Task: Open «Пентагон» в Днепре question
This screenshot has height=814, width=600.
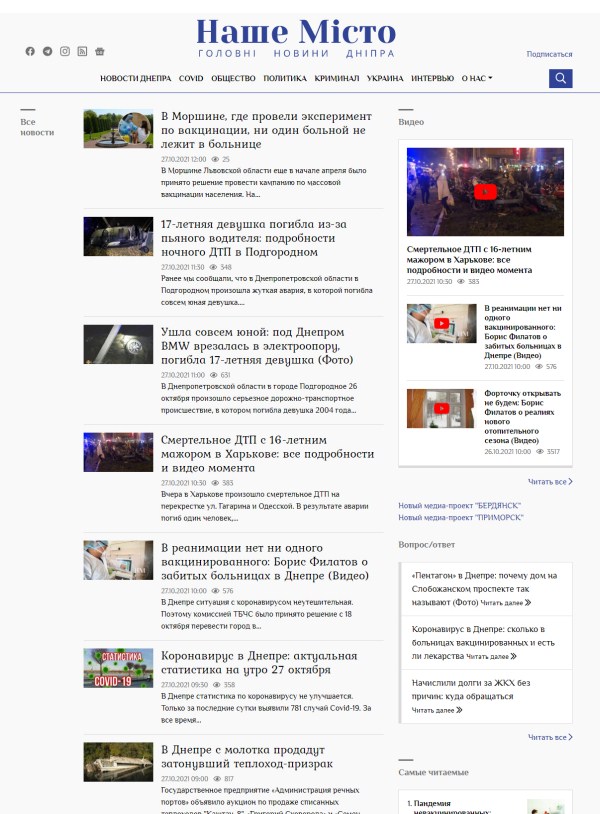Action: click(x=484, y=589)
